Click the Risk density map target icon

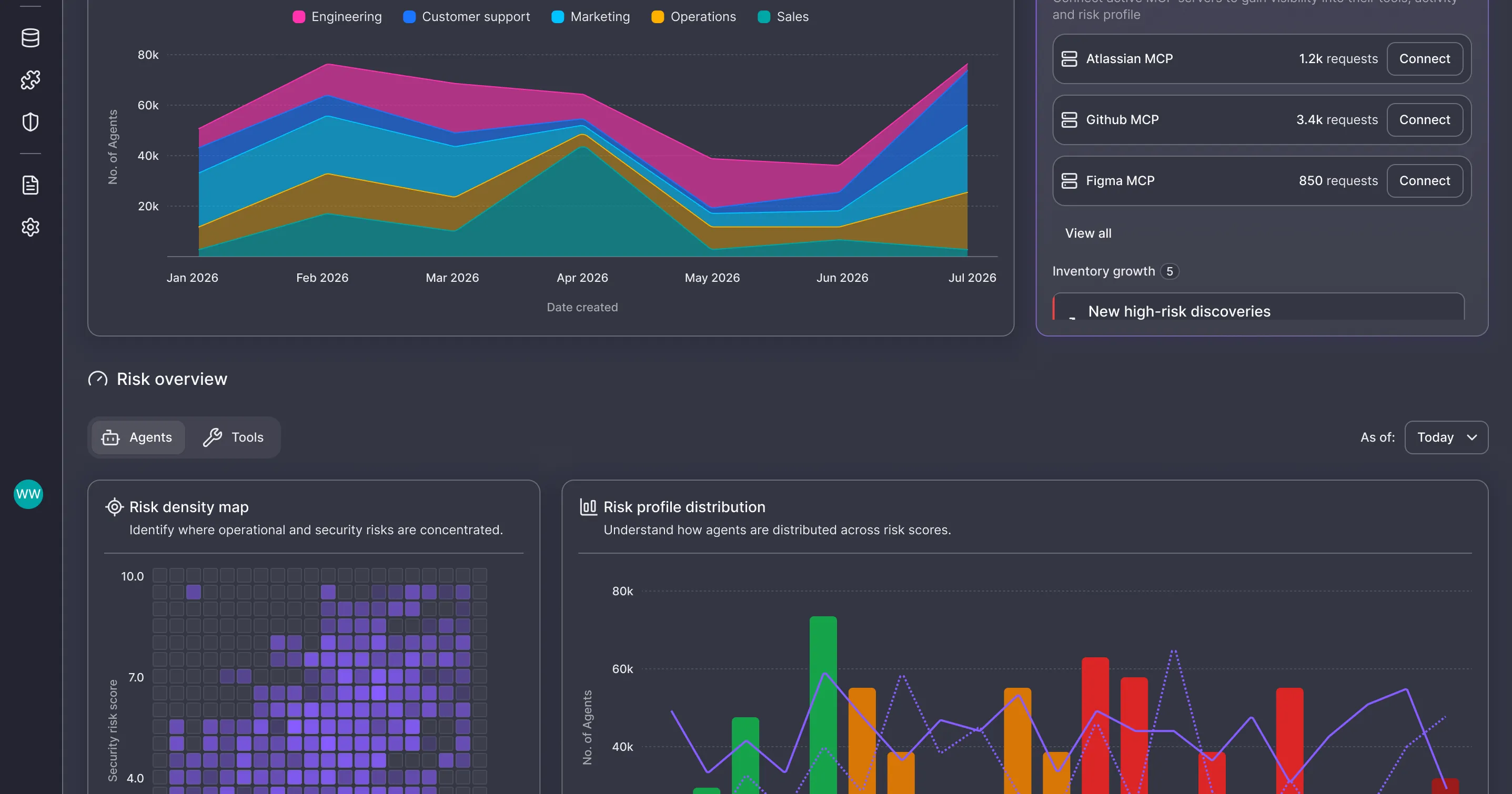[x=114, y=506]
